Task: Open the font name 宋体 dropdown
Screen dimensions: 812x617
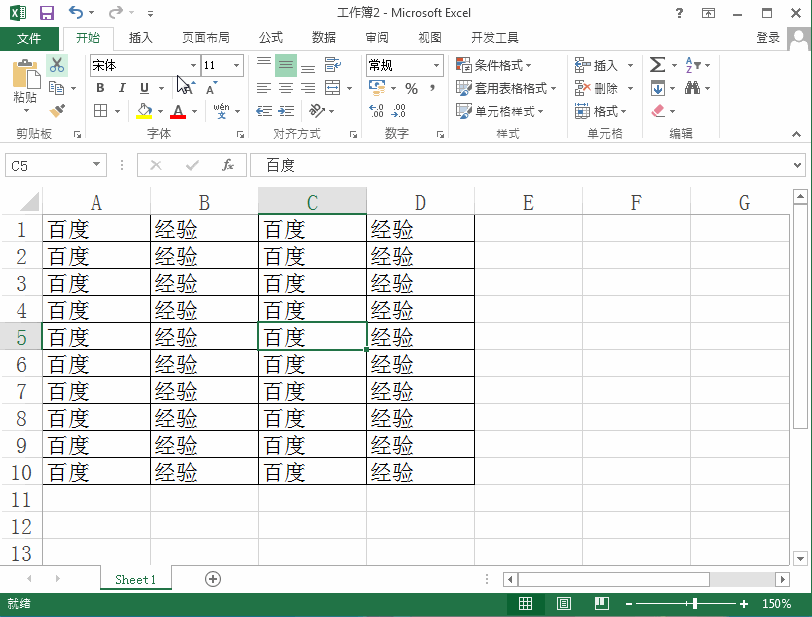Action: (193, 65)
